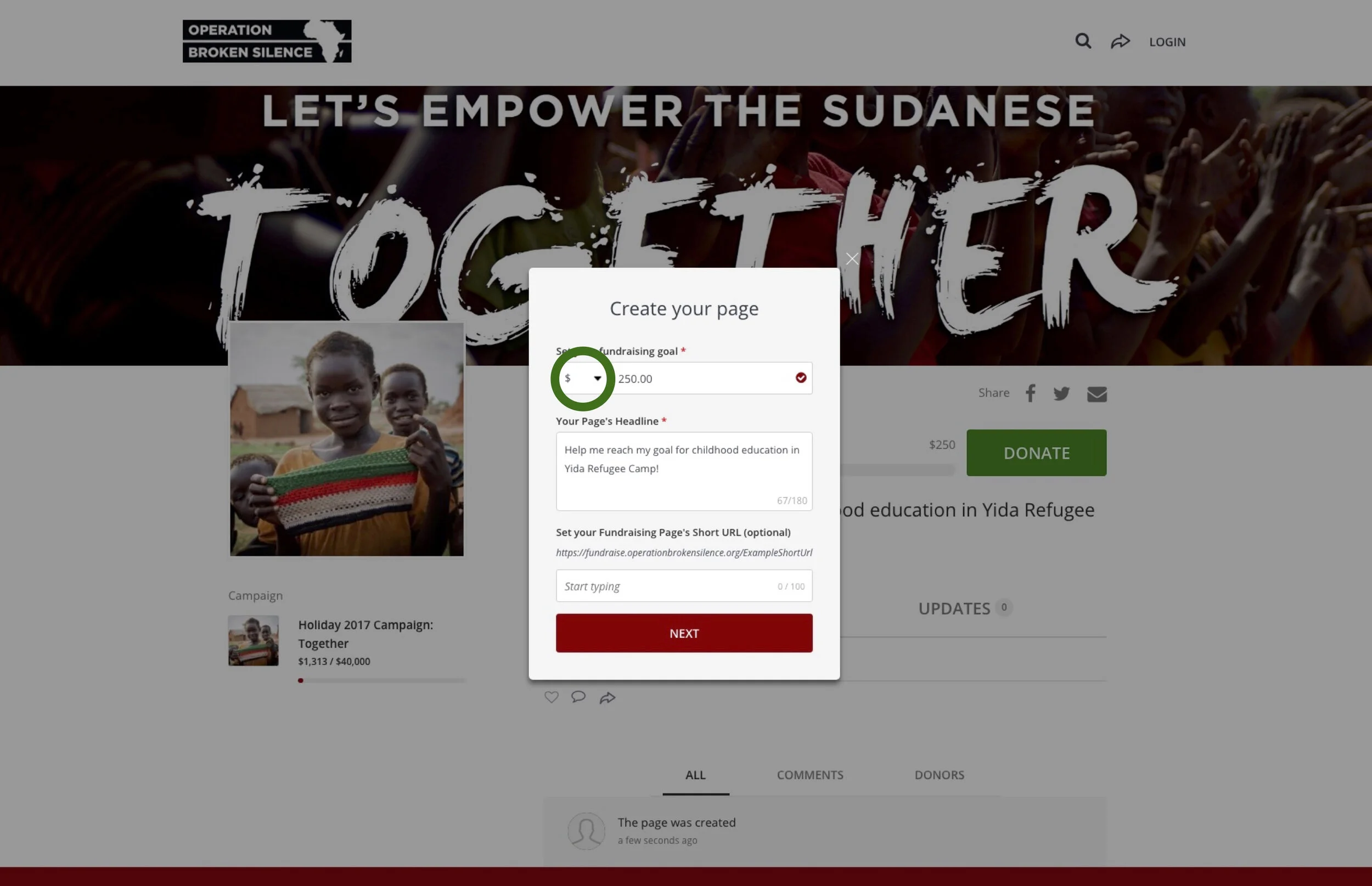Click the red NEXT button

coord(684,633)
